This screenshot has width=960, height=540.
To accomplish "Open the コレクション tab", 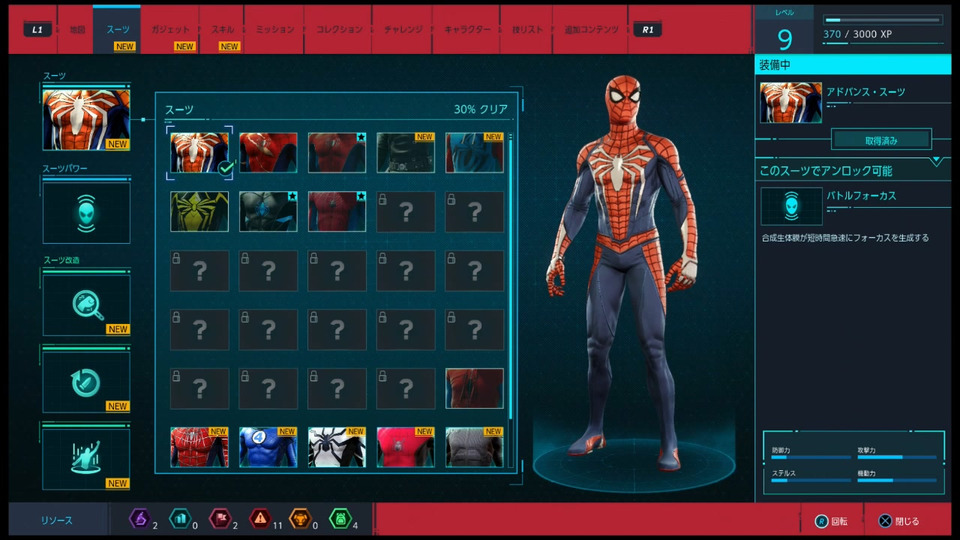I will tap(339, 29).
